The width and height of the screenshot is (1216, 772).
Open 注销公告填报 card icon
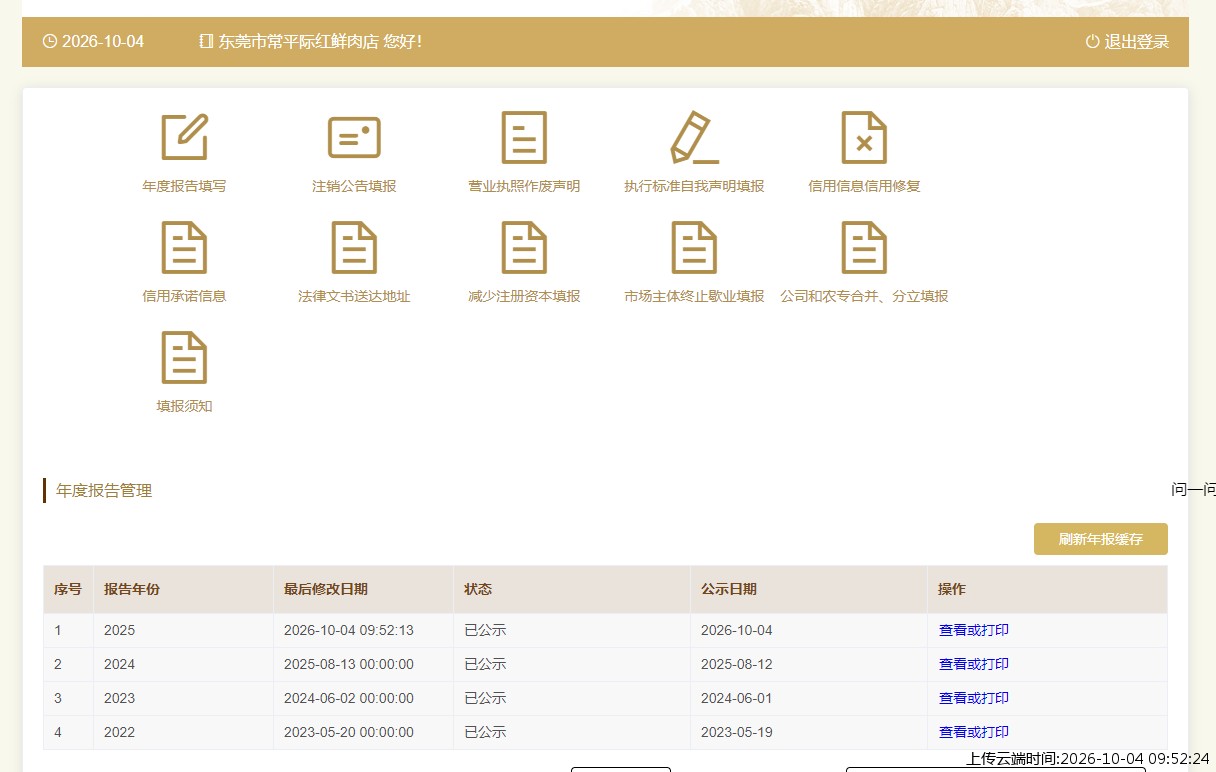(x=354, y=137)
